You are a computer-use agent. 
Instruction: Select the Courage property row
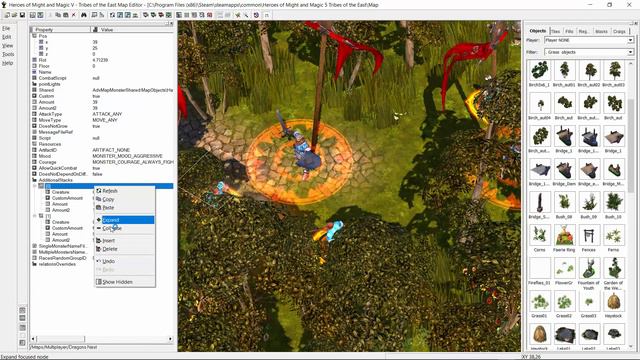(x=103, y=162)
